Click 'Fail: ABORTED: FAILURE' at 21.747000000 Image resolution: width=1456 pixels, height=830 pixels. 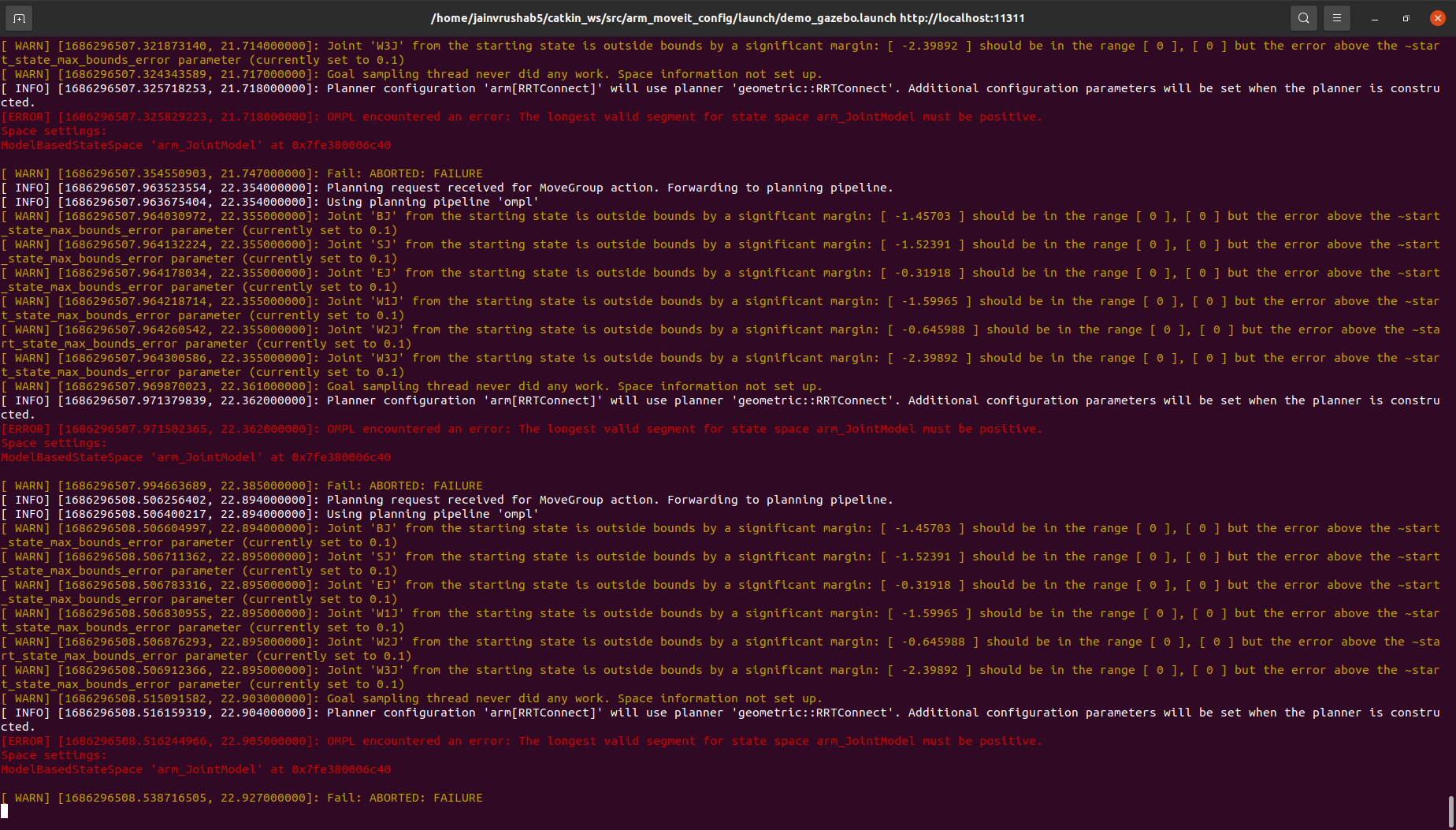point(405,173)
